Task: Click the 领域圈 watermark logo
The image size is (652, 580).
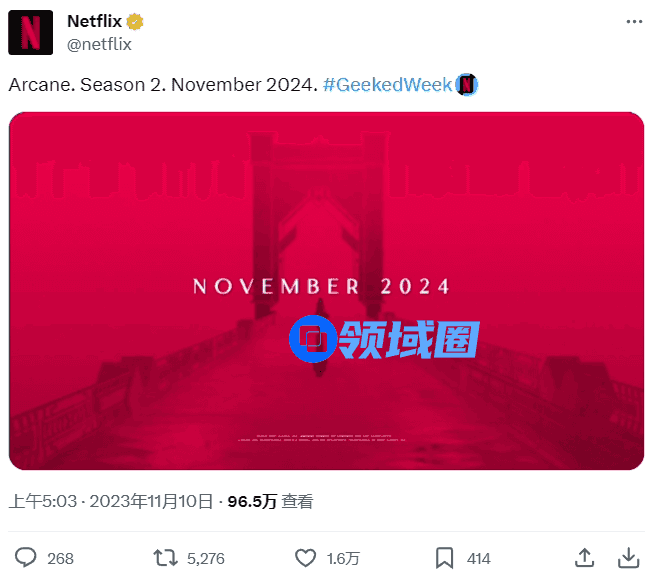Action: pos(384,339)
